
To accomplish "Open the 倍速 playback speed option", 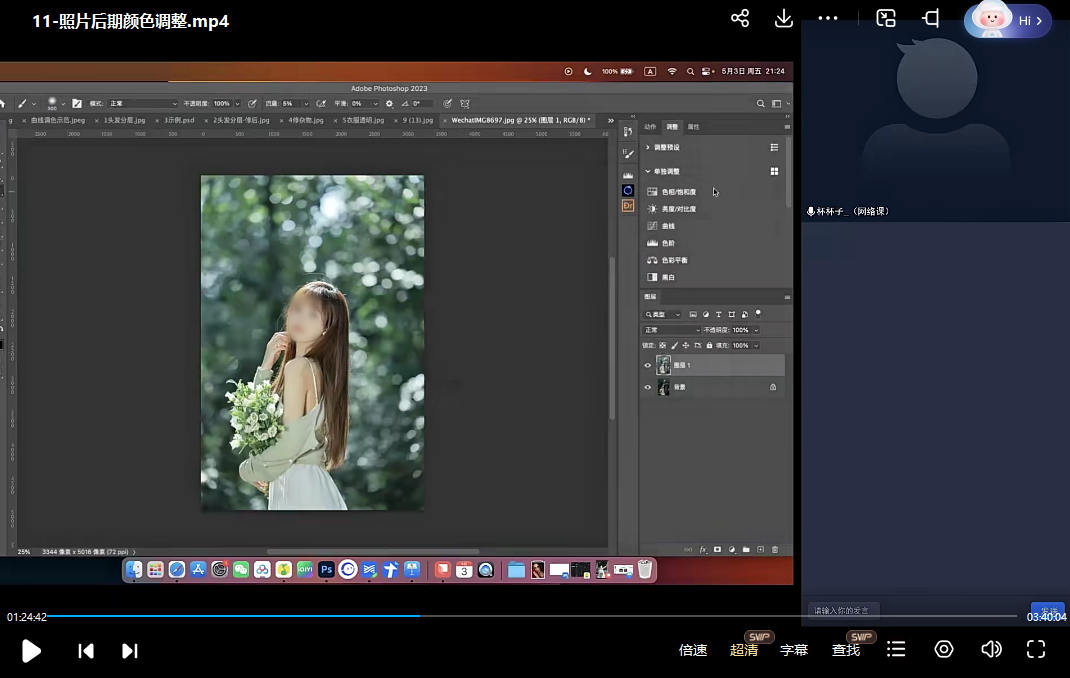I will coord(693,650).
